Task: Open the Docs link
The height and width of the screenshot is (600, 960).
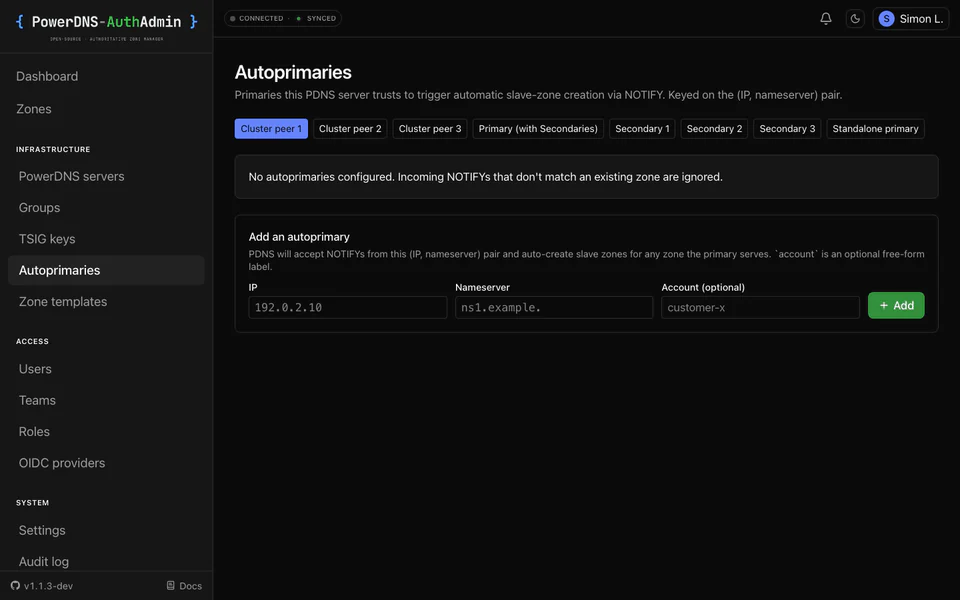Action: [184, 585]
